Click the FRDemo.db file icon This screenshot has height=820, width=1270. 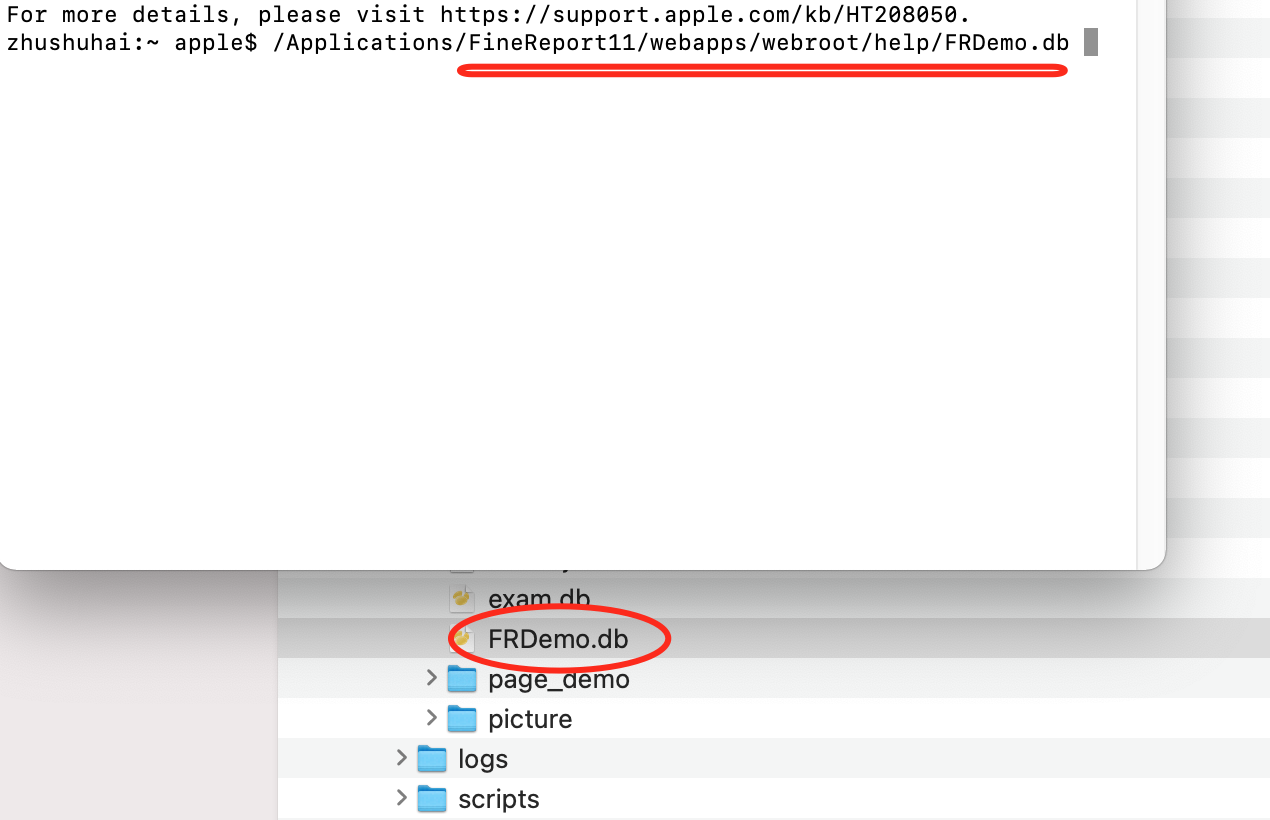pos(462,638)
